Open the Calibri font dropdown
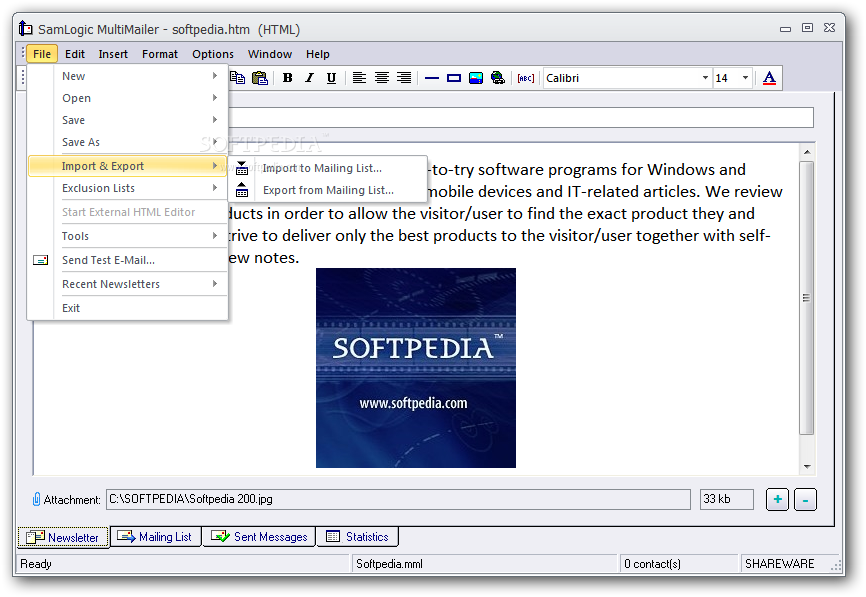 click(705, 78)
